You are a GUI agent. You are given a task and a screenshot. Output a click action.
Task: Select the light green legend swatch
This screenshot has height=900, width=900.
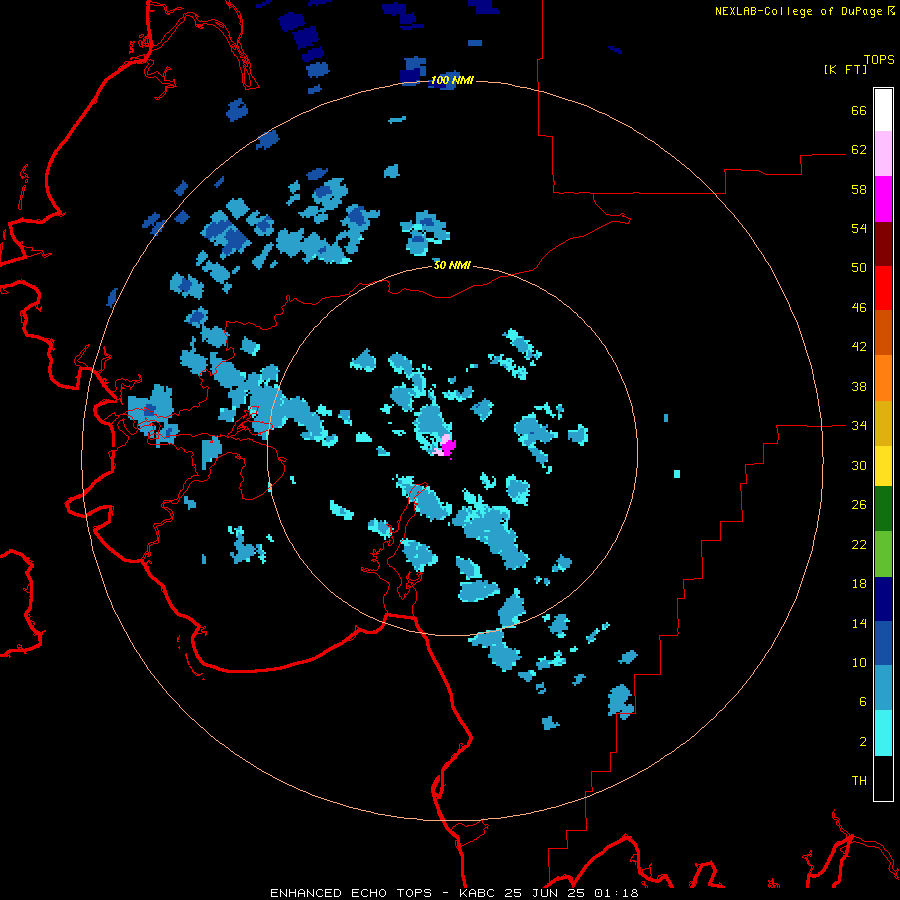click(883, 554)
